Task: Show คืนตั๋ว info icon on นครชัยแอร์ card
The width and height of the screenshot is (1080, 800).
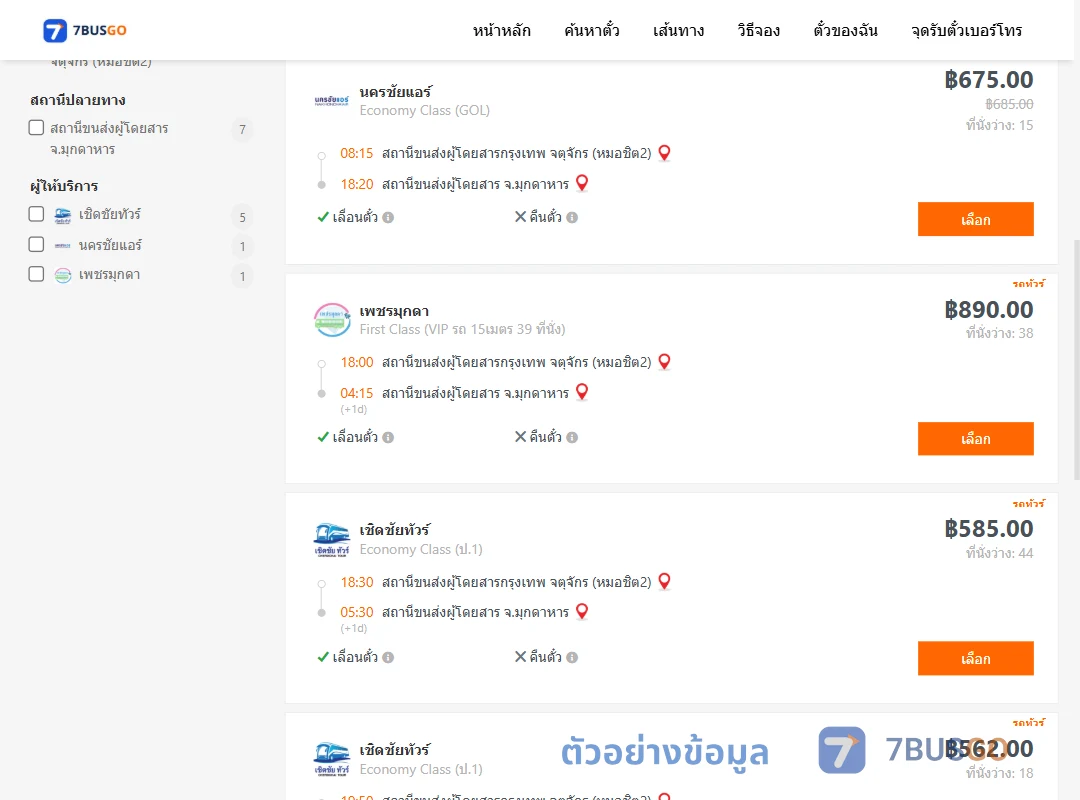Action: pos(572,218)
